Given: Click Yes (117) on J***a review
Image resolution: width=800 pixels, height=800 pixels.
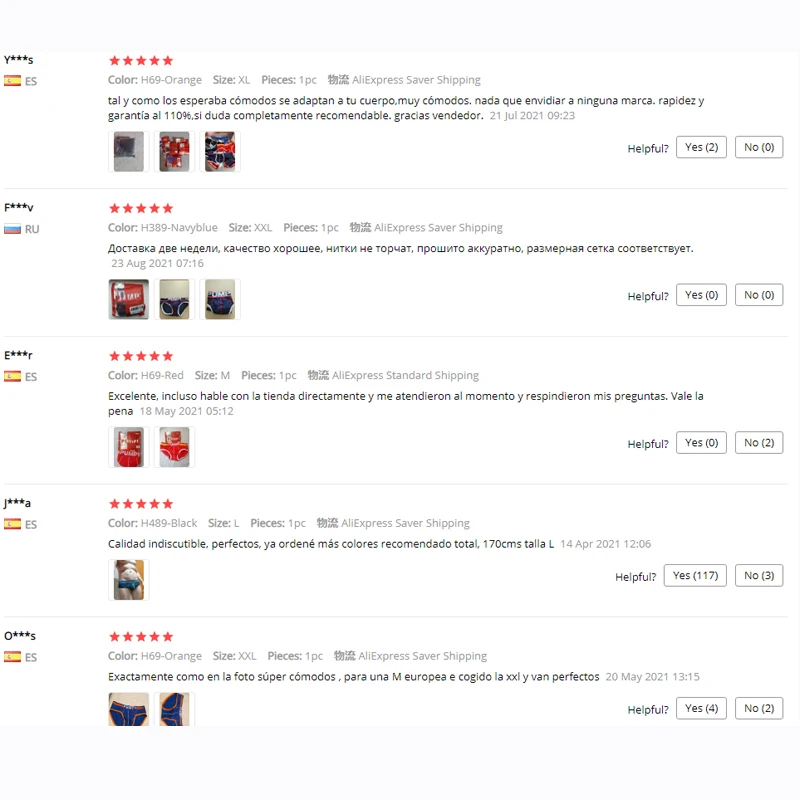Looking at the screenshot, I should (x=695, y=576).
